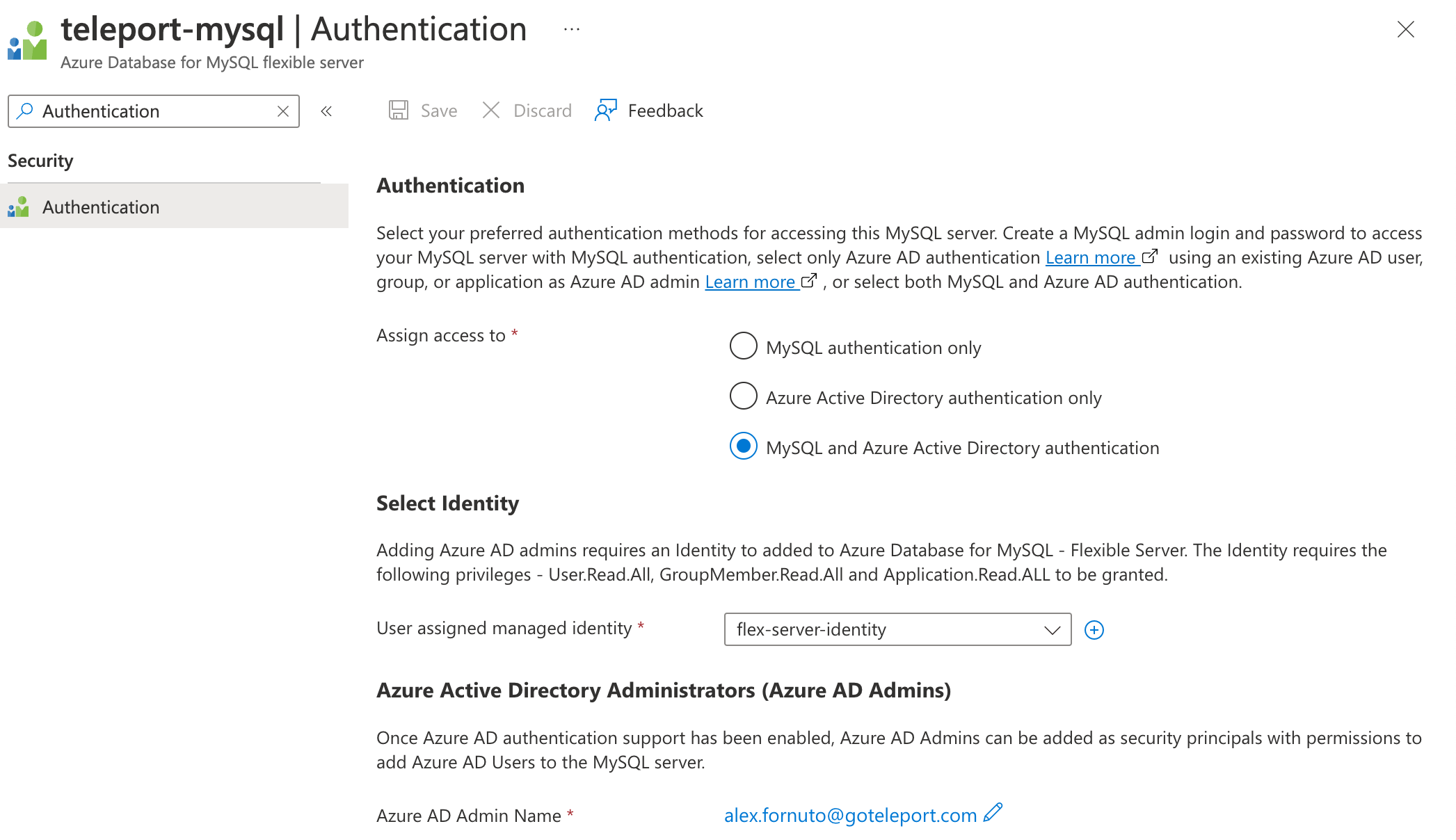Click the Security section heading in sidebar
Image resolution: width=1456 pixels, height=840 pixels.
40,161
